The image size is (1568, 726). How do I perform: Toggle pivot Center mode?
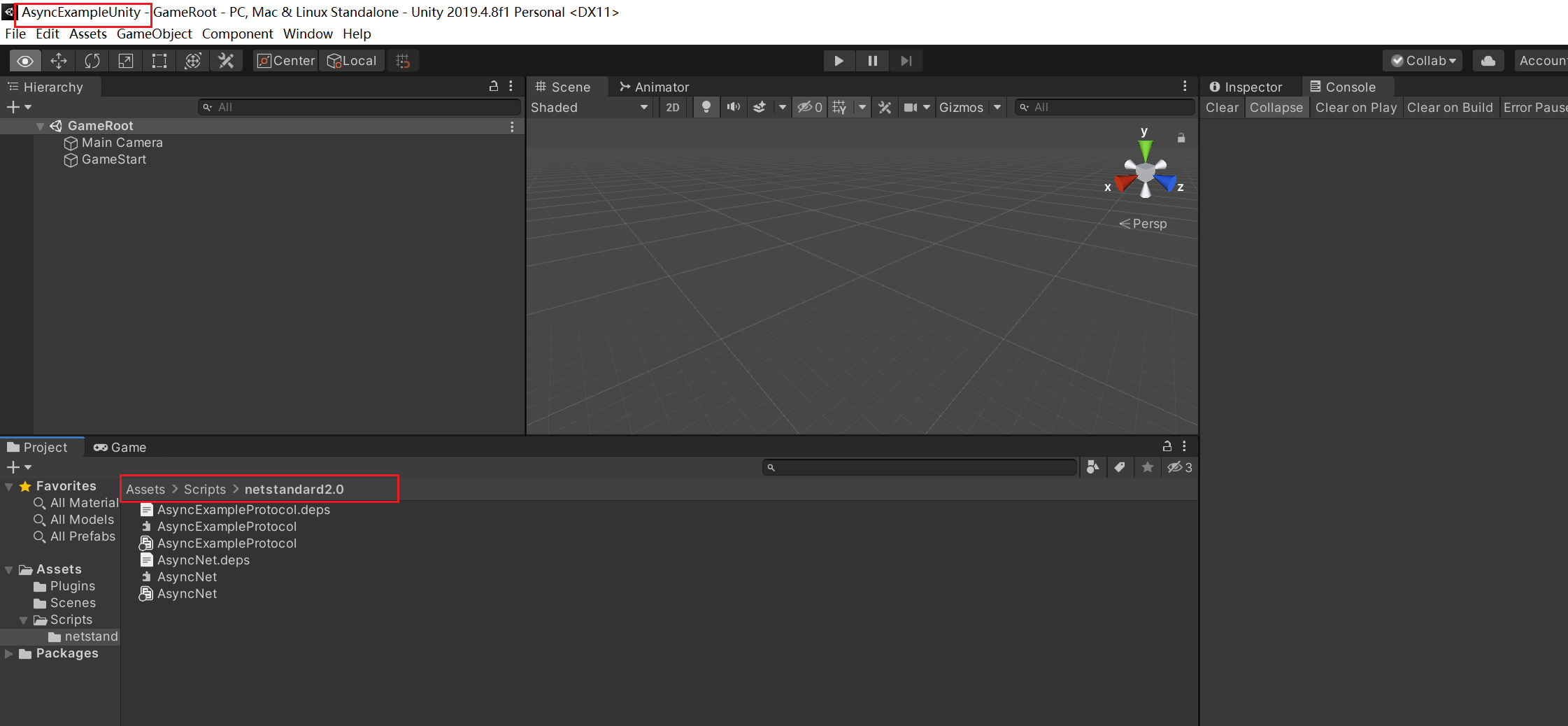click(x=286, y=61)
